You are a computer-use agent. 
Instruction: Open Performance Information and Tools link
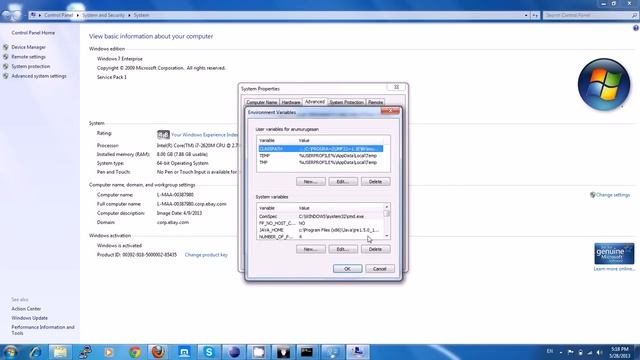pos(43,330)
